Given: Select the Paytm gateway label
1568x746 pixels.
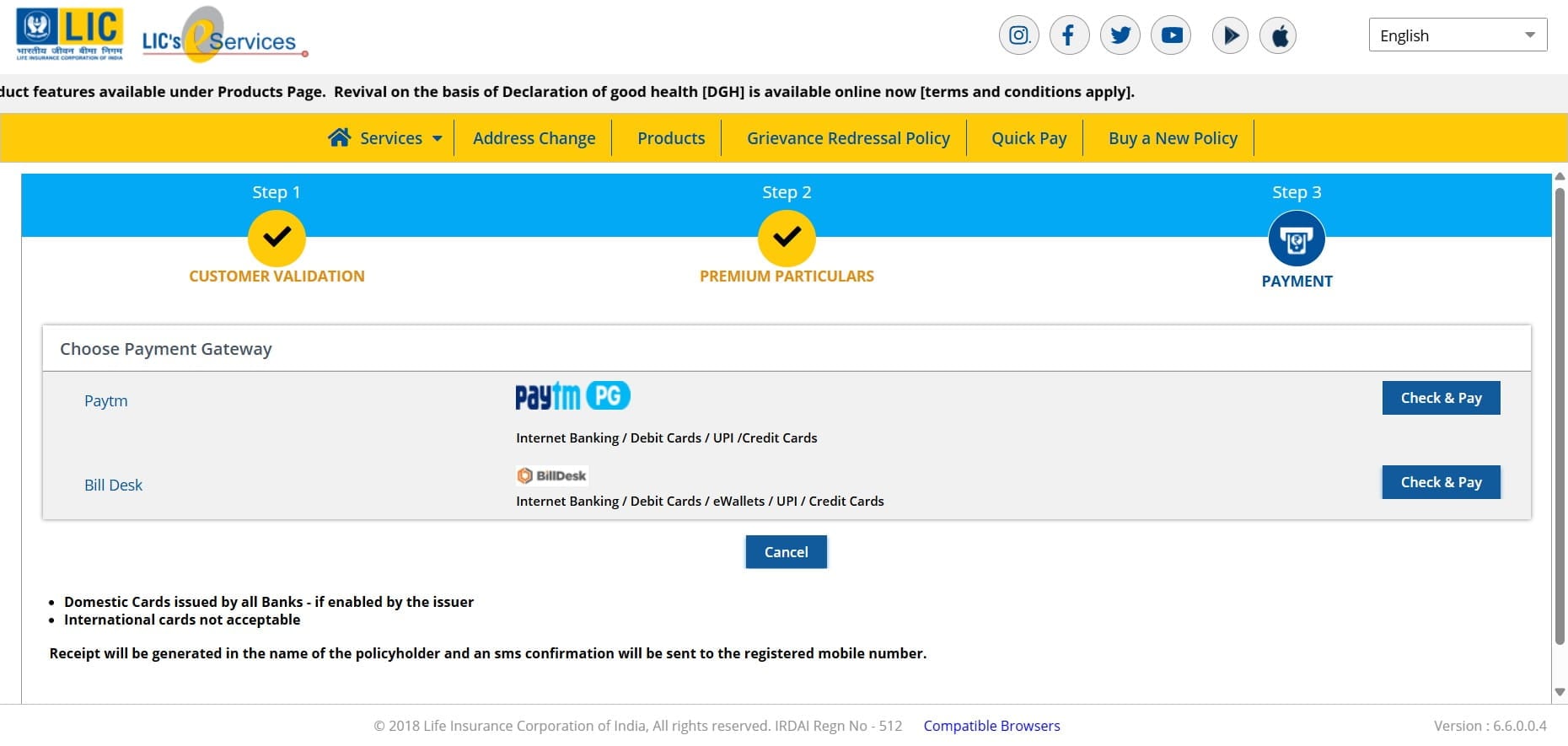Looking at the screenshot, I should 106,400.
